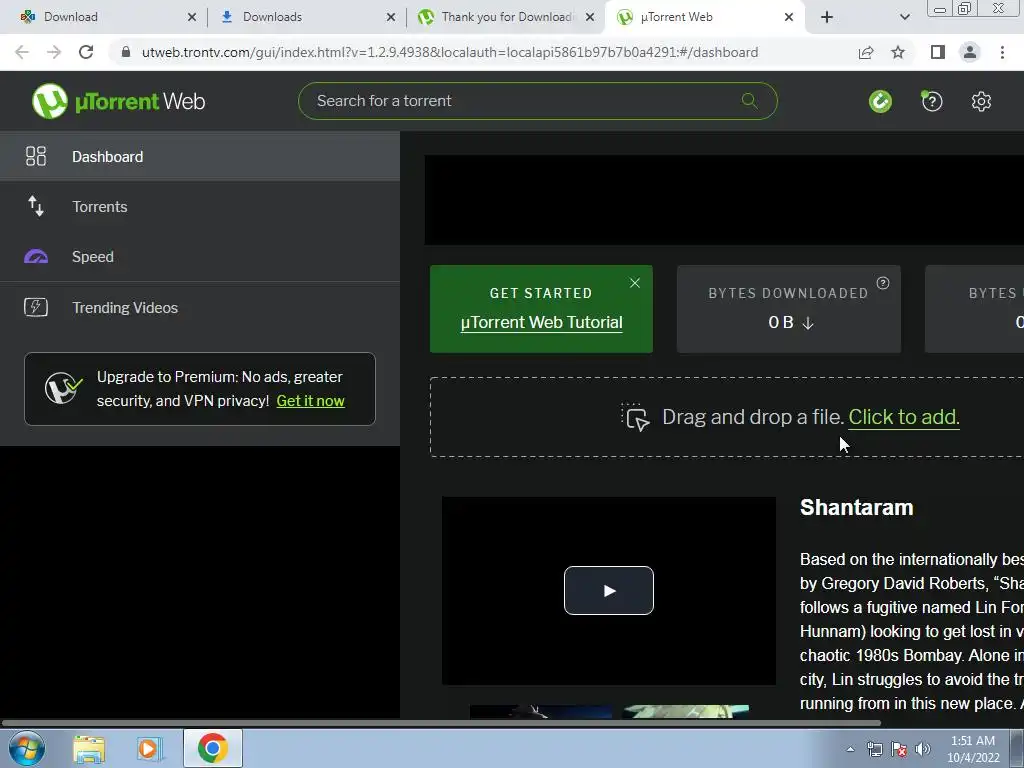The image size is (1024, 768).
Task: Open Dashboard in the sidebar
Action: pos(200,156)
